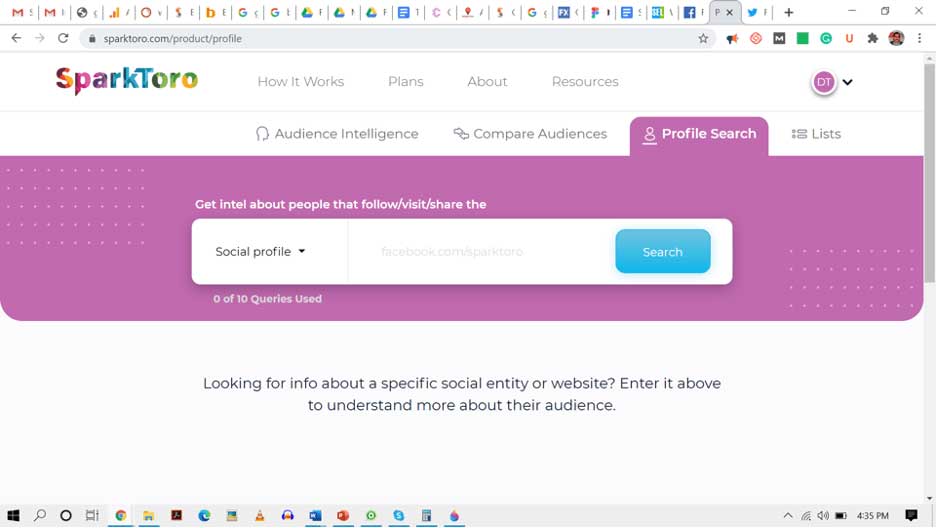Select the Profile Search tab
The height and width of the screenshot is (528, 936).
pos(699,135)
